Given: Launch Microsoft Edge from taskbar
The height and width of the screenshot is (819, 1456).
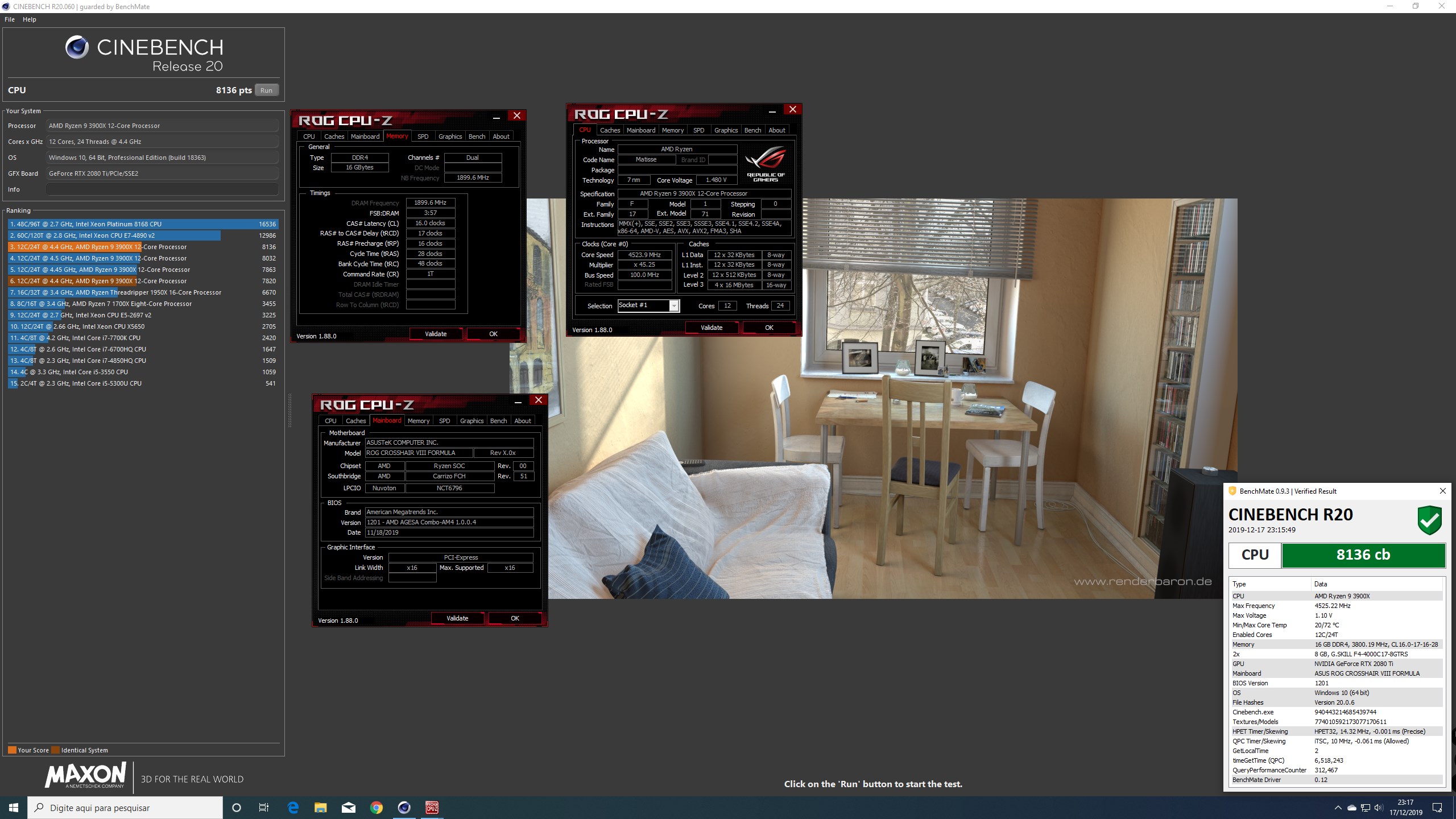Looking at the screenshot, I should click(x=293, y=808).
